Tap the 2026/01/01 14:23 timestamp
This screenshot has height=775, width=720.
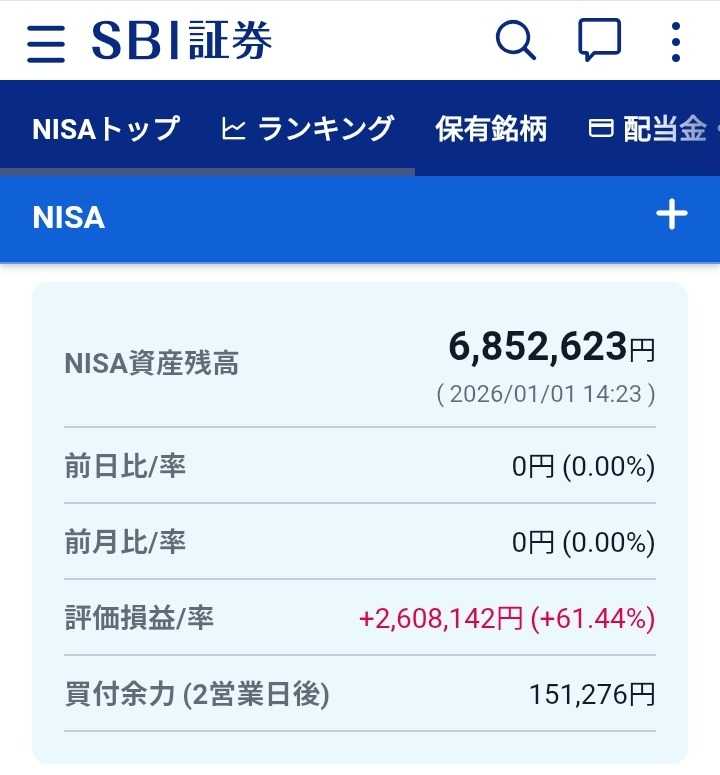[546, 394]
